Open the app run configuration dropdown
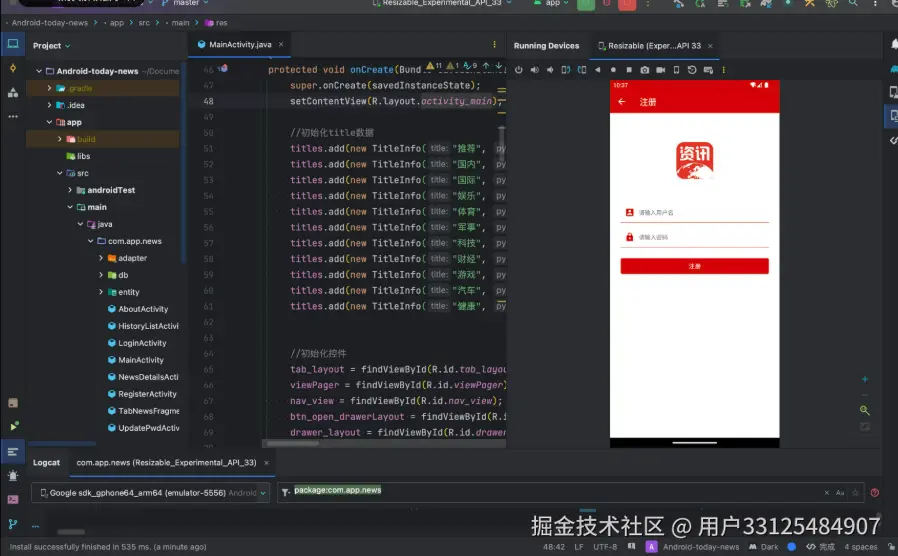898x556 pixels. (552, 3)
